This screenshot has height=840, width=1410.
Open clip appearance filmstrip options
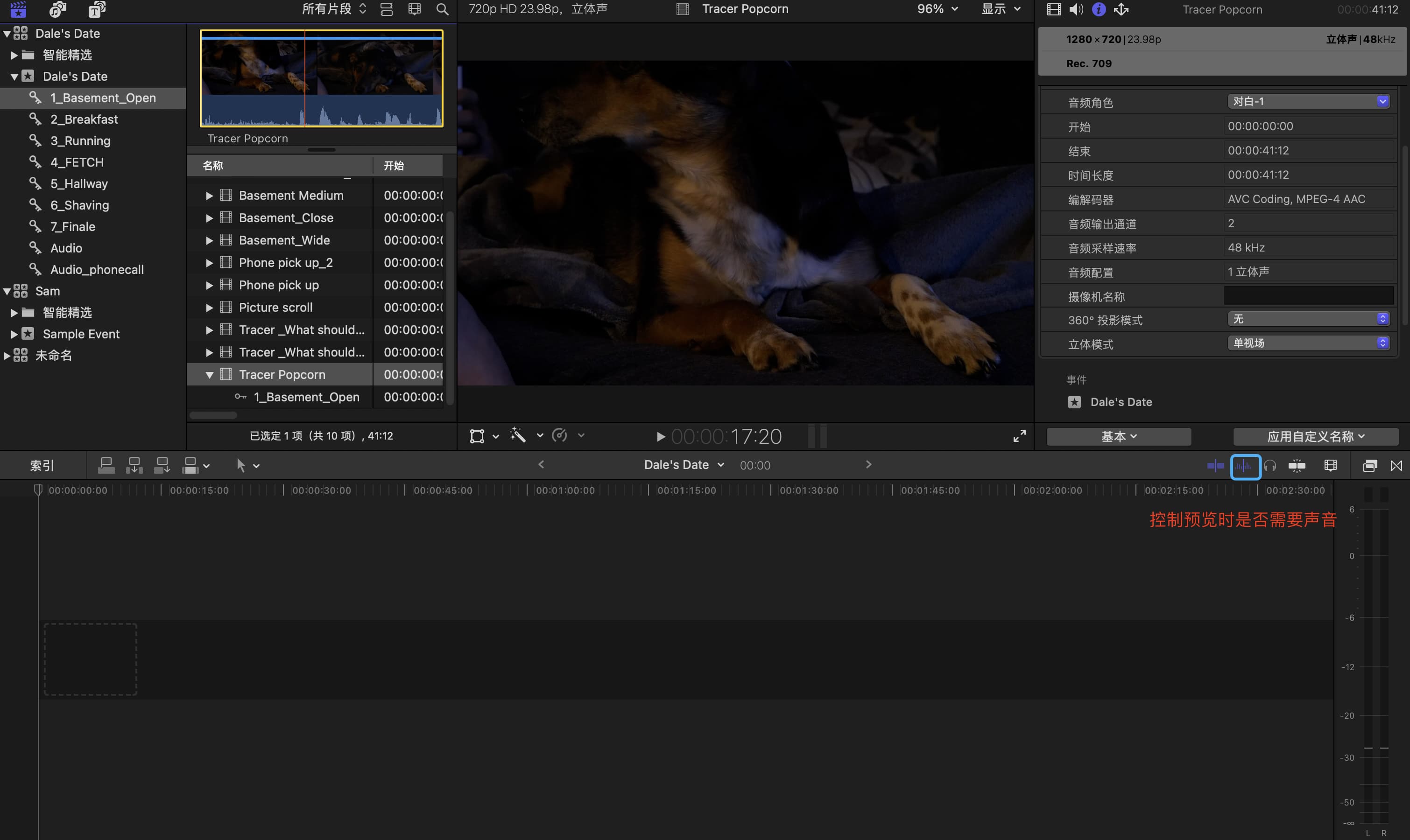pyautogui.click(x=1331, y=466)
